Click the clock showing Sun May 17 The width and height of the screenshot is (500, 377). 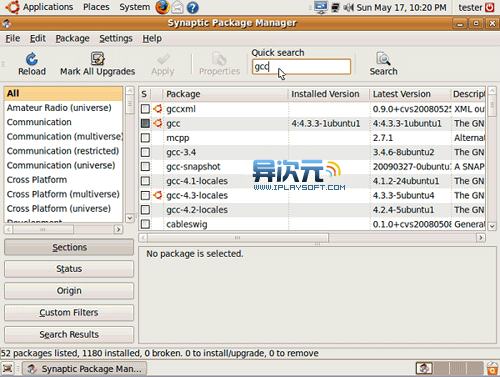point(401,7)
